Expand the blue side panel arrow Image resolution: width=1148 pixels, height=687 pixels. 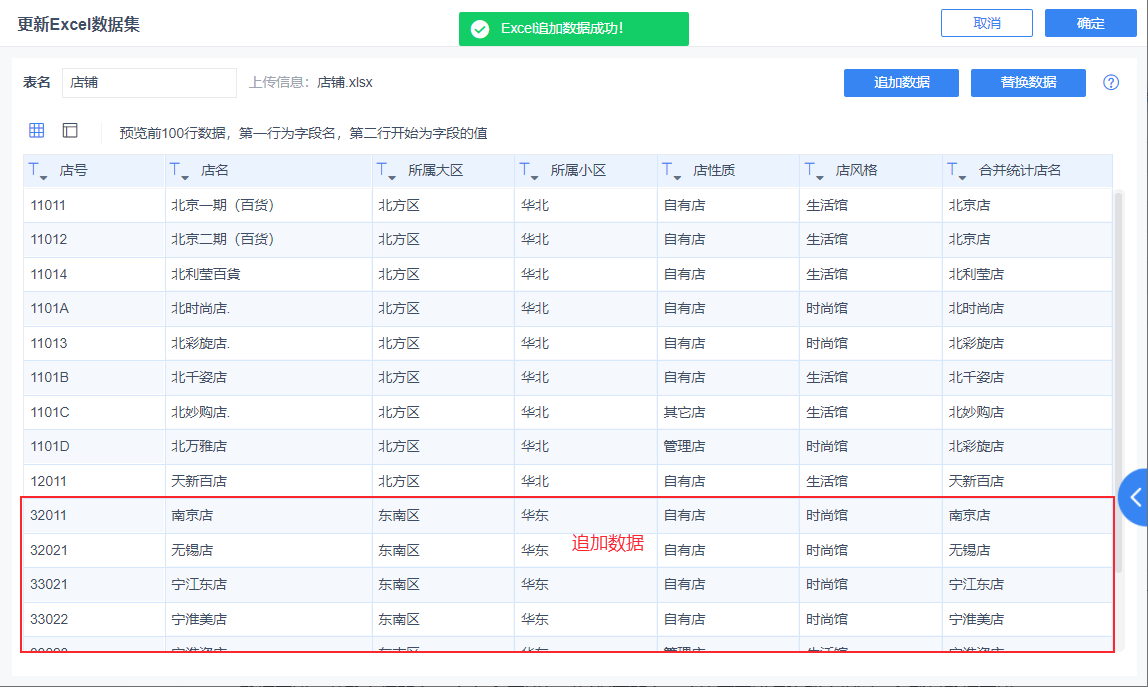pos(1134,497)
